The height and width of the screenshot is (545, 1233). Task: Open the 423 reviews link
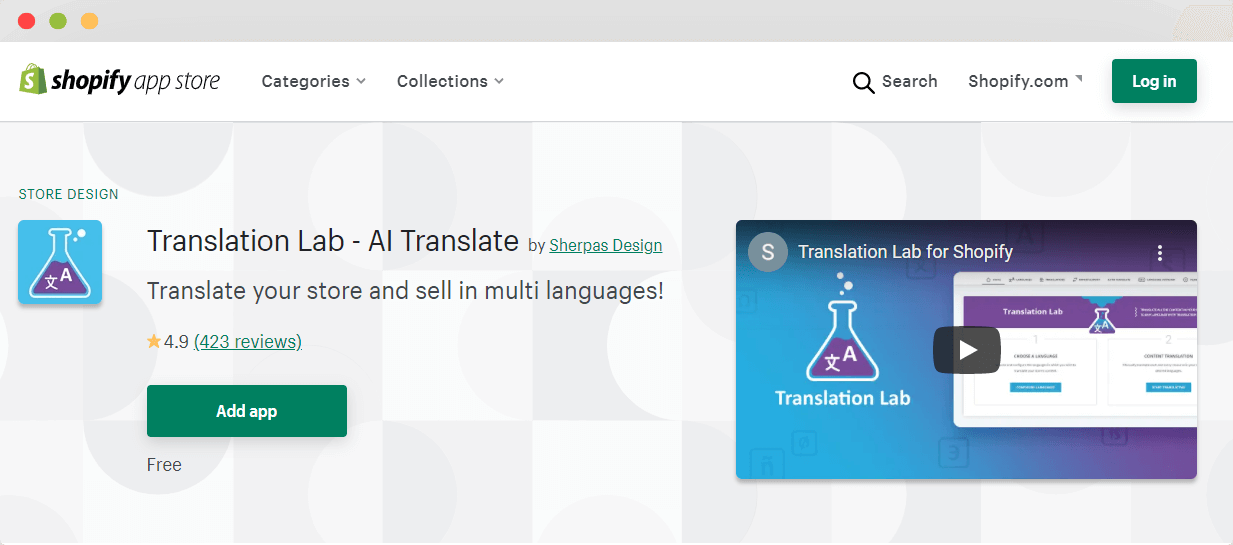point(248,342)
